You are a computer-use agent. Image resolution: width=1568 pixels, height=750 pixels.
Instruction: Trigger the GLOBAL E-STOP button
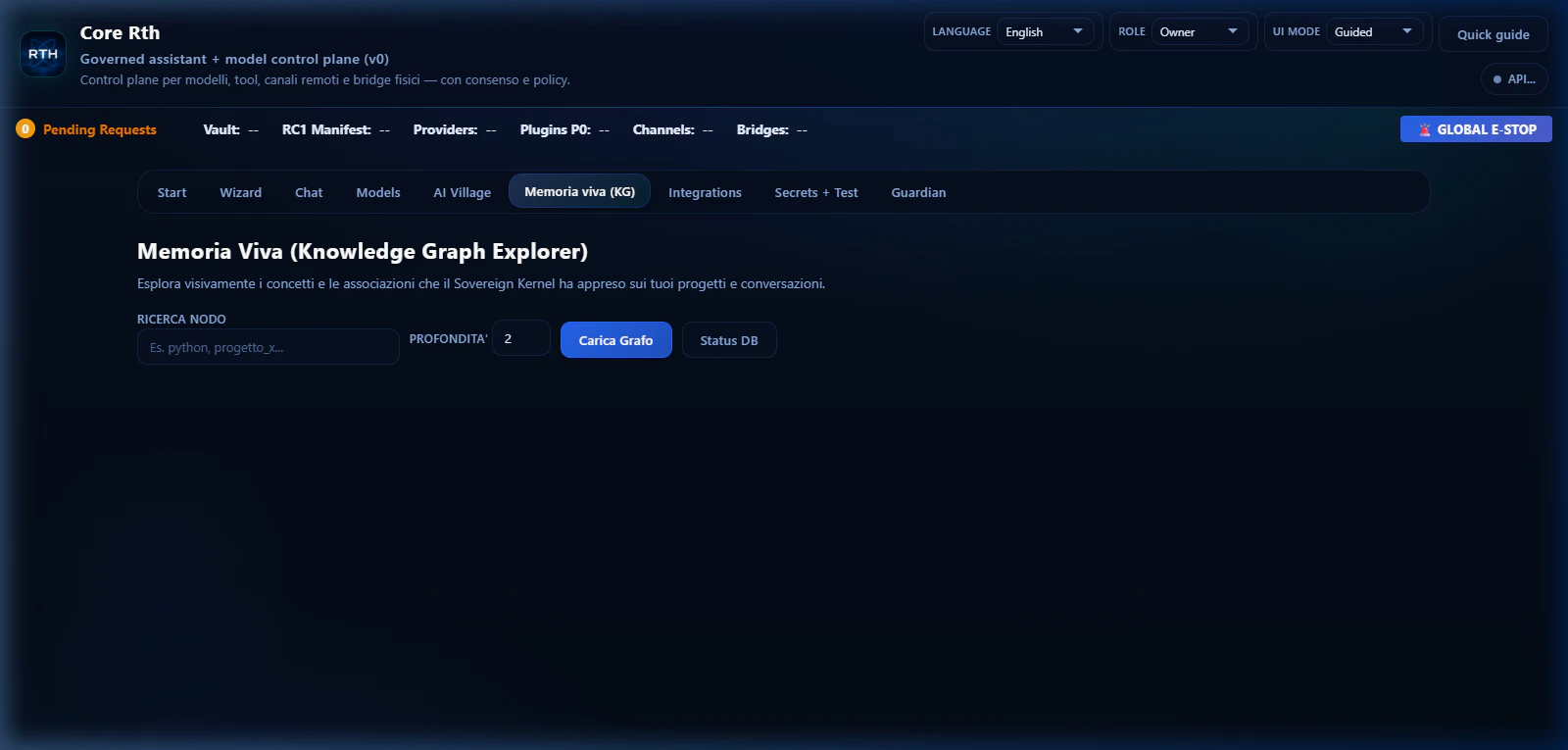click(1476, 129)
